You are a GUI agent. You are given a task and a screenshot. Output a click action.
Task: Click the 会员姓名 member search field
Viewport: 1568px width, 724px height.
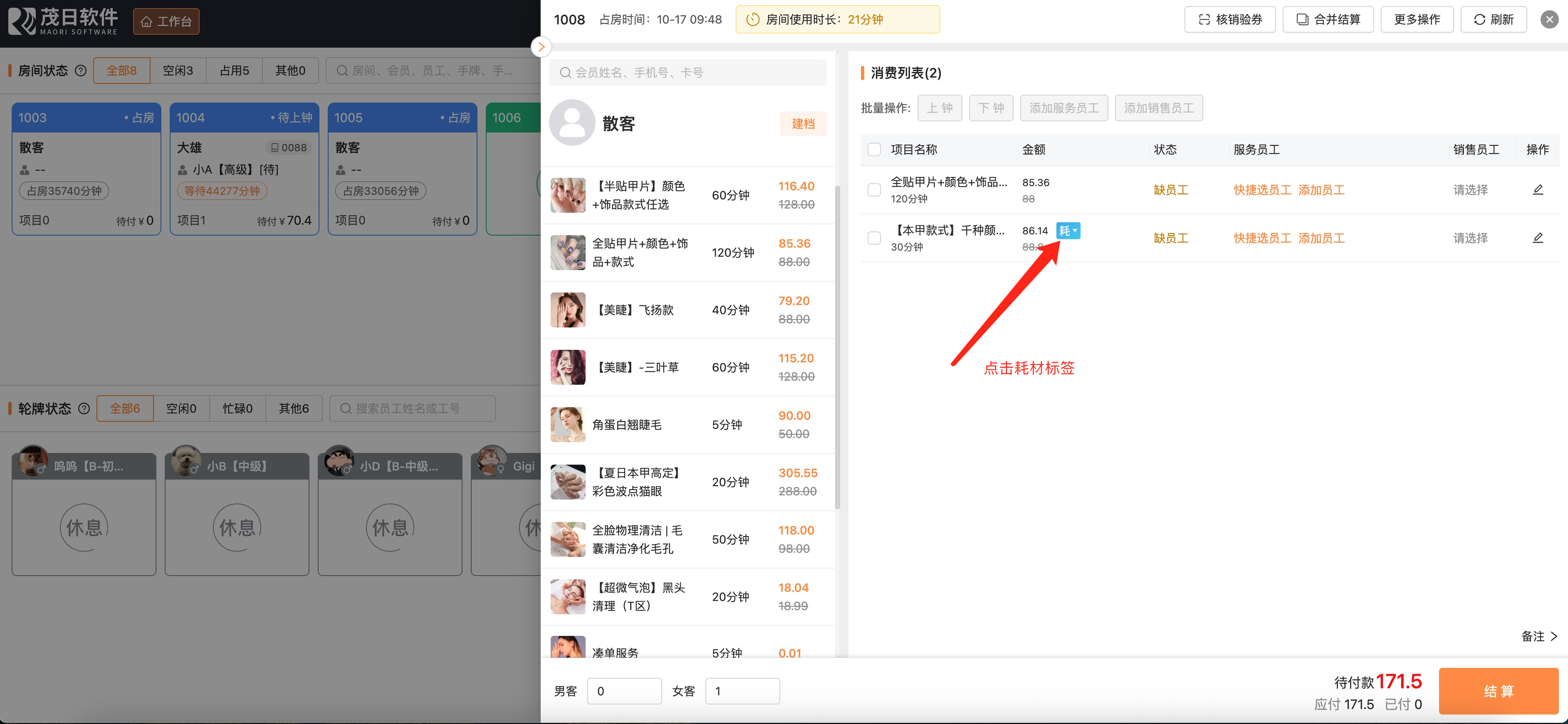click(688, 73)
